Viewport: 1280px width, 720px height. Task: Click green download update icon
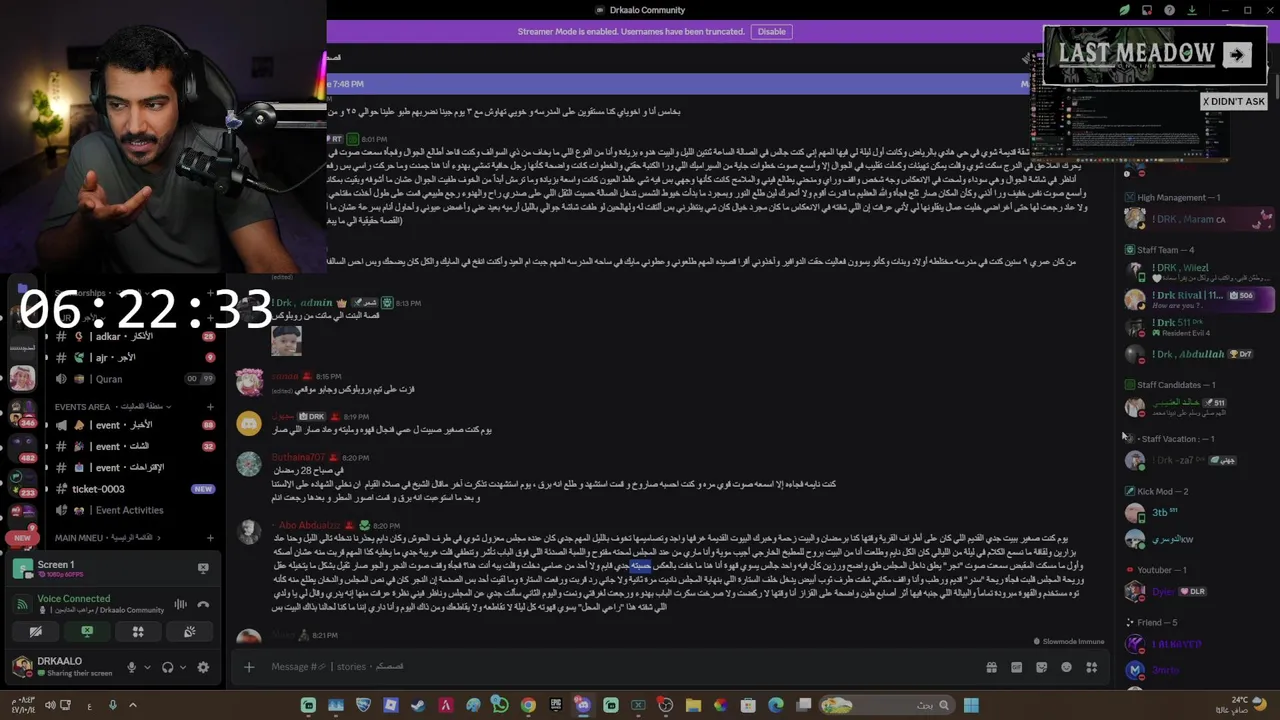pyautogui.click(x=1192, y=10)
